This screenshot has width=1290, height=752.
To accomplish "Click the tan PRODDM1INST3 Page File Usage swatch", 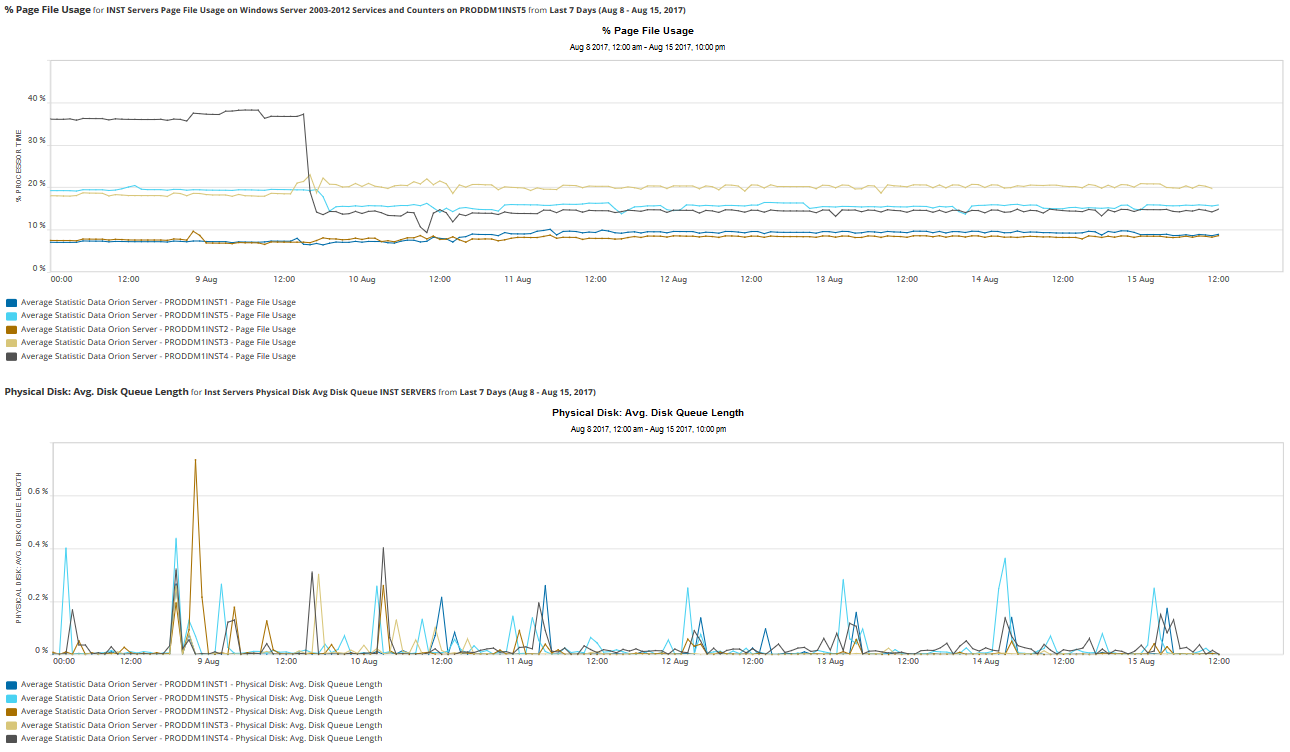I will click(x=11, y=343).
